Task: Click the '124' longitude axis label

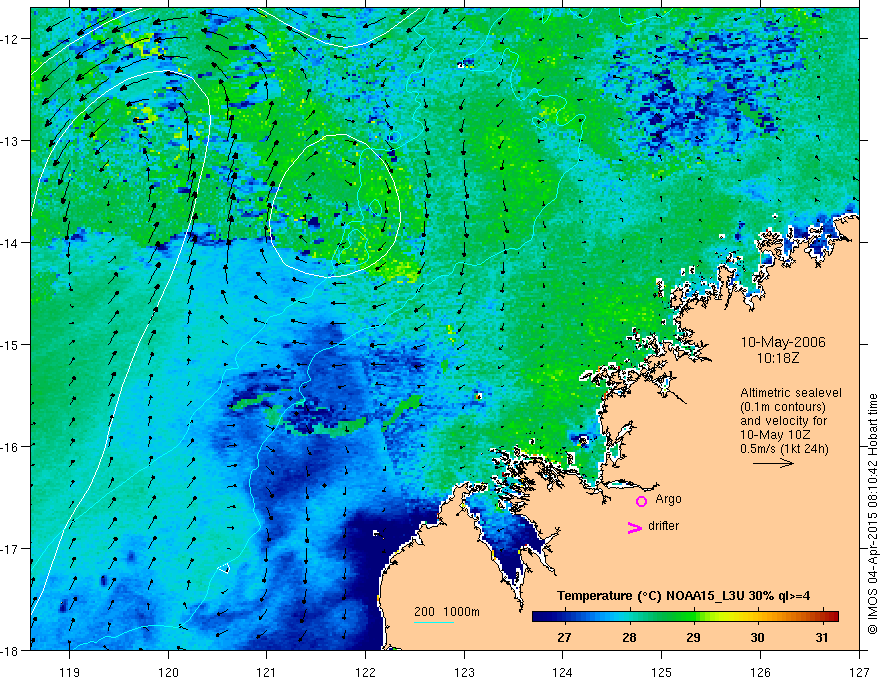Action: pyautogui.click(x=563, y=672)
